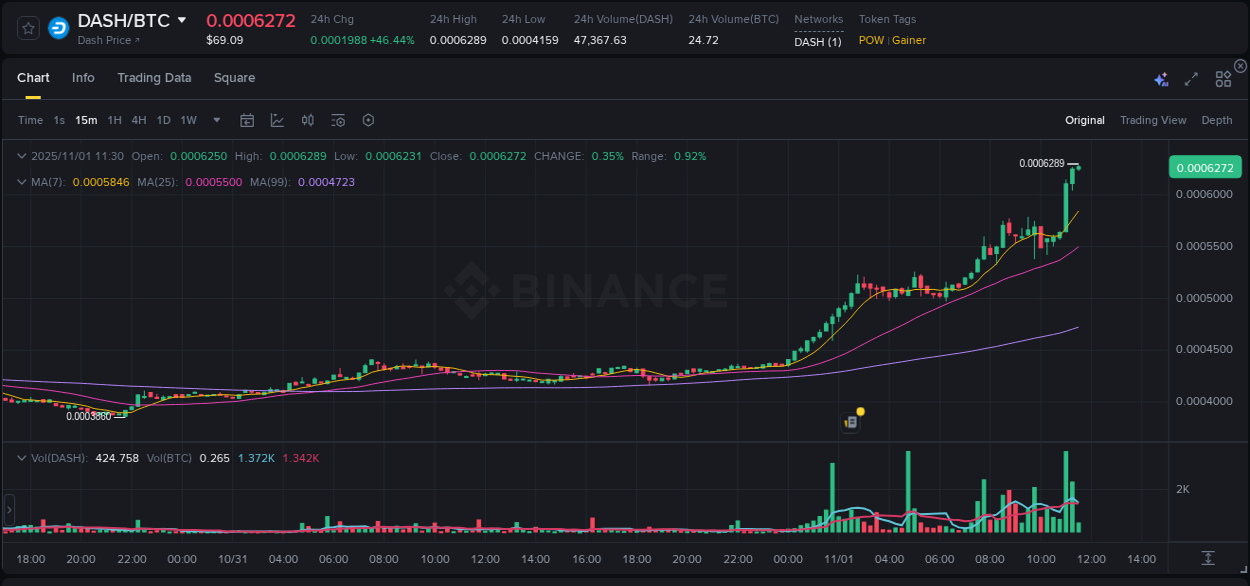Select the 4H timeframe
1250x586 pixels.
139,120
